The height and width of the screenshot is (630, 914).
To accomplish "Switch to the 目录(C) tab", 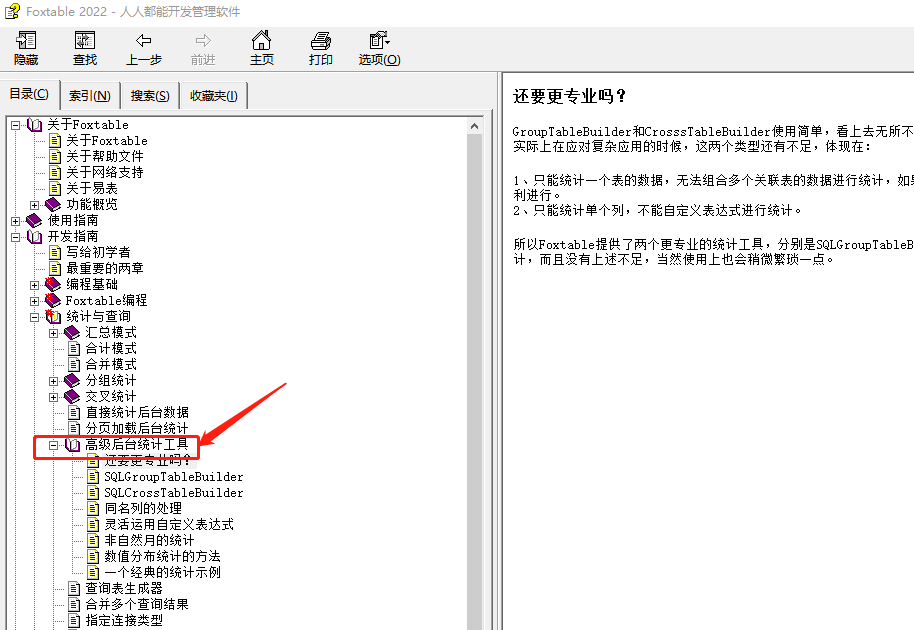I will (29, 94).
